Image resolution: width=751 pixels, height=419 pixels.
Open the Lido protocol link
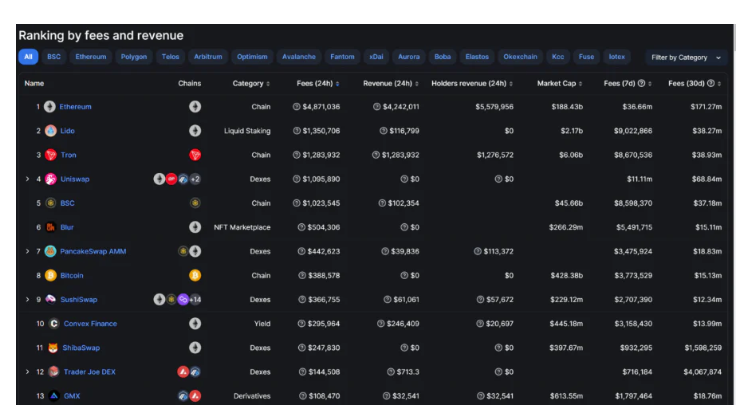(x=67, y=131)
